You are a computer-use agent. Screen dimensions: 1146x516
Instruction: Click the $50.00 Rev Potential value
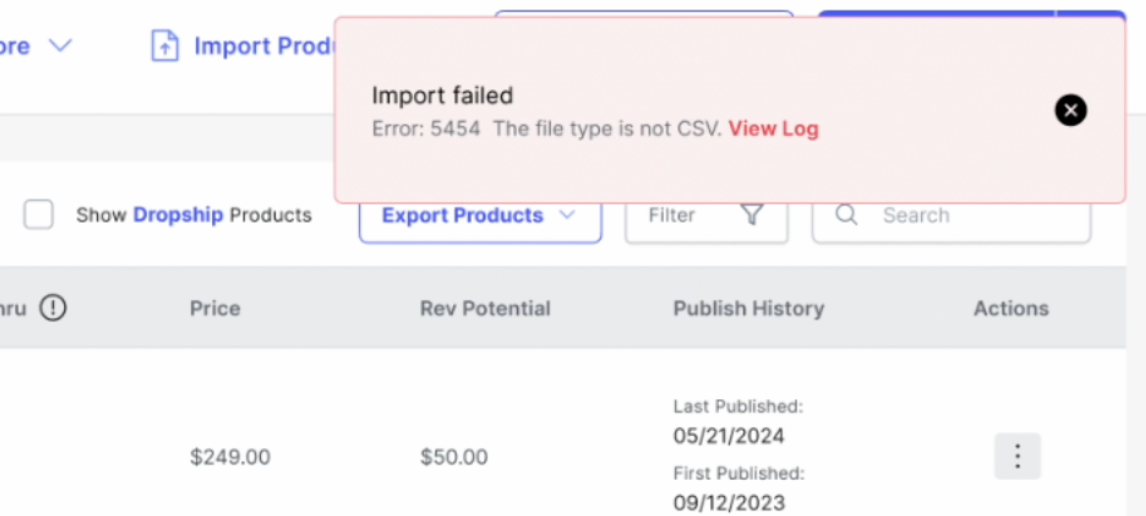click(x=454, y=457)
